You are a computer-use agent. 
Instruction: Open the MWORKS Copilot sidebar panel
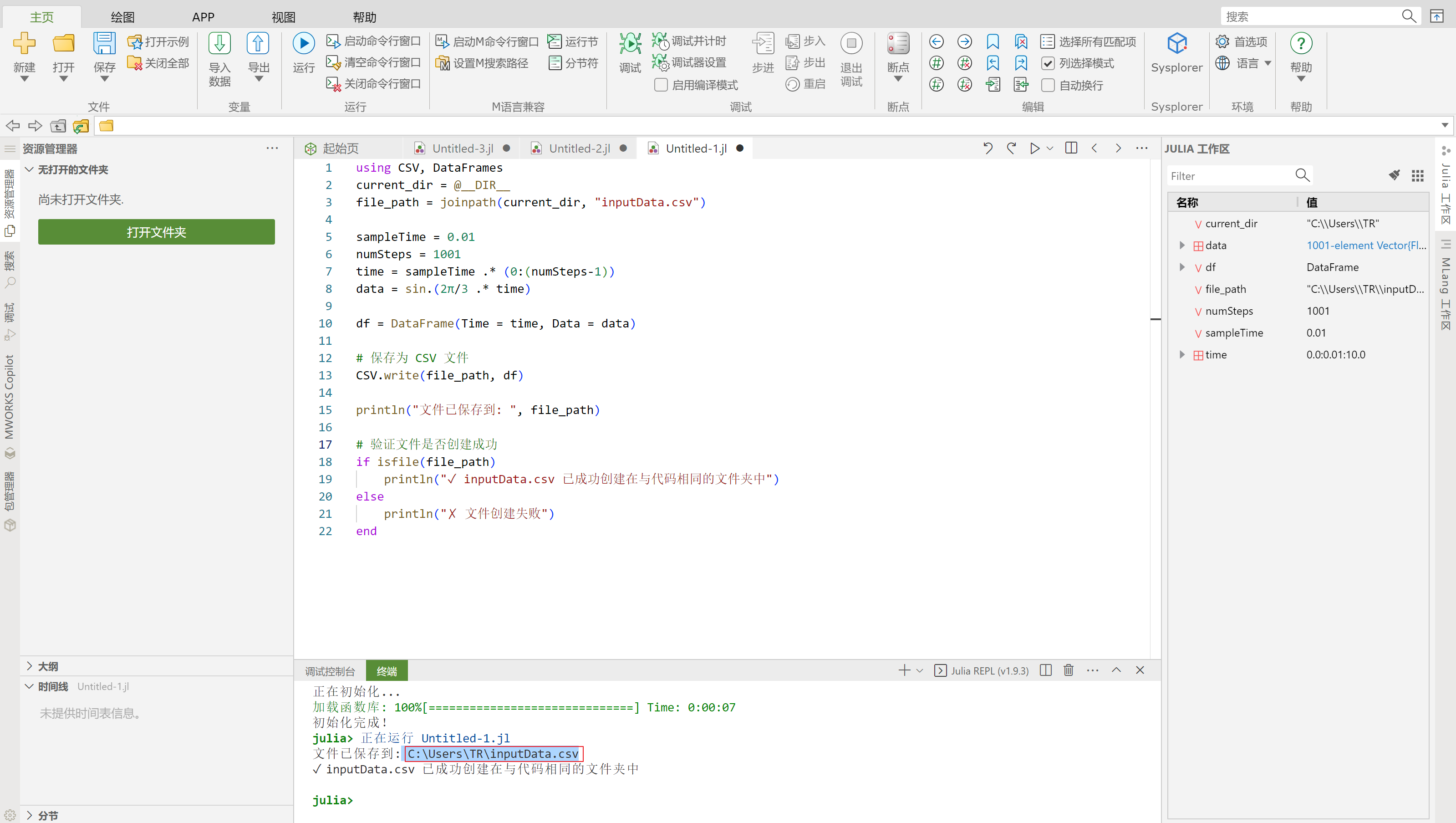(10, 397)
